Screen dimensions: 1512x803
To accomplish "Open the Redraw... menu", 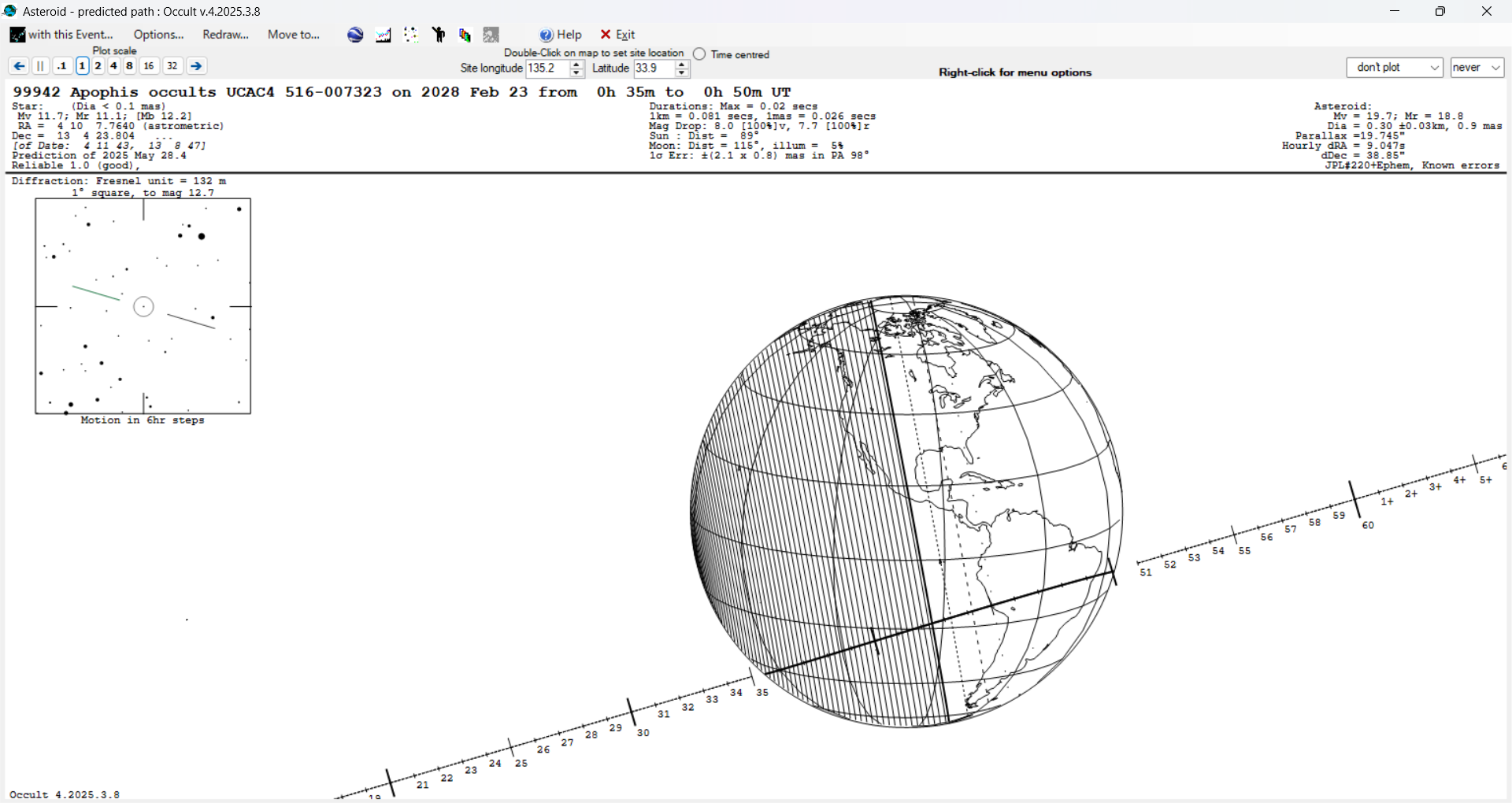I will pos(225,35).
